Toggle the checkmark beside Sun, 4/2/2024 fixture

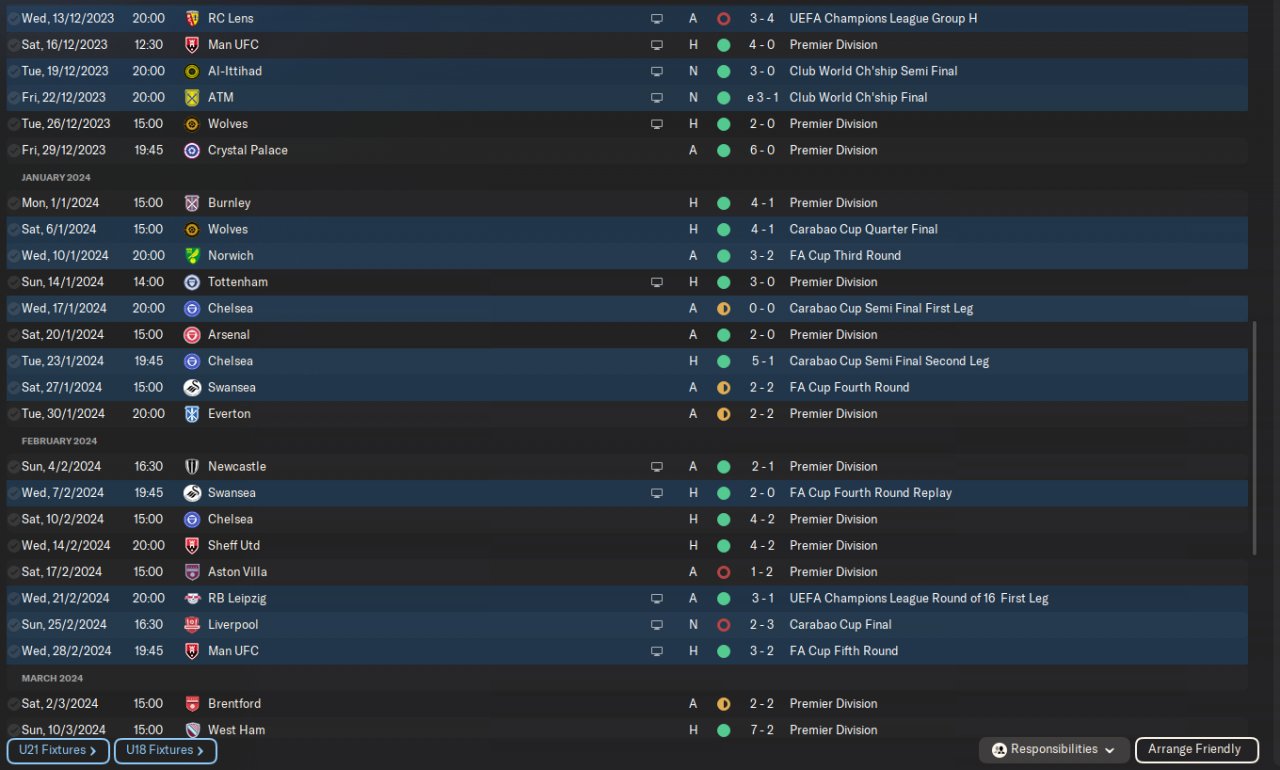click(13, 467)
